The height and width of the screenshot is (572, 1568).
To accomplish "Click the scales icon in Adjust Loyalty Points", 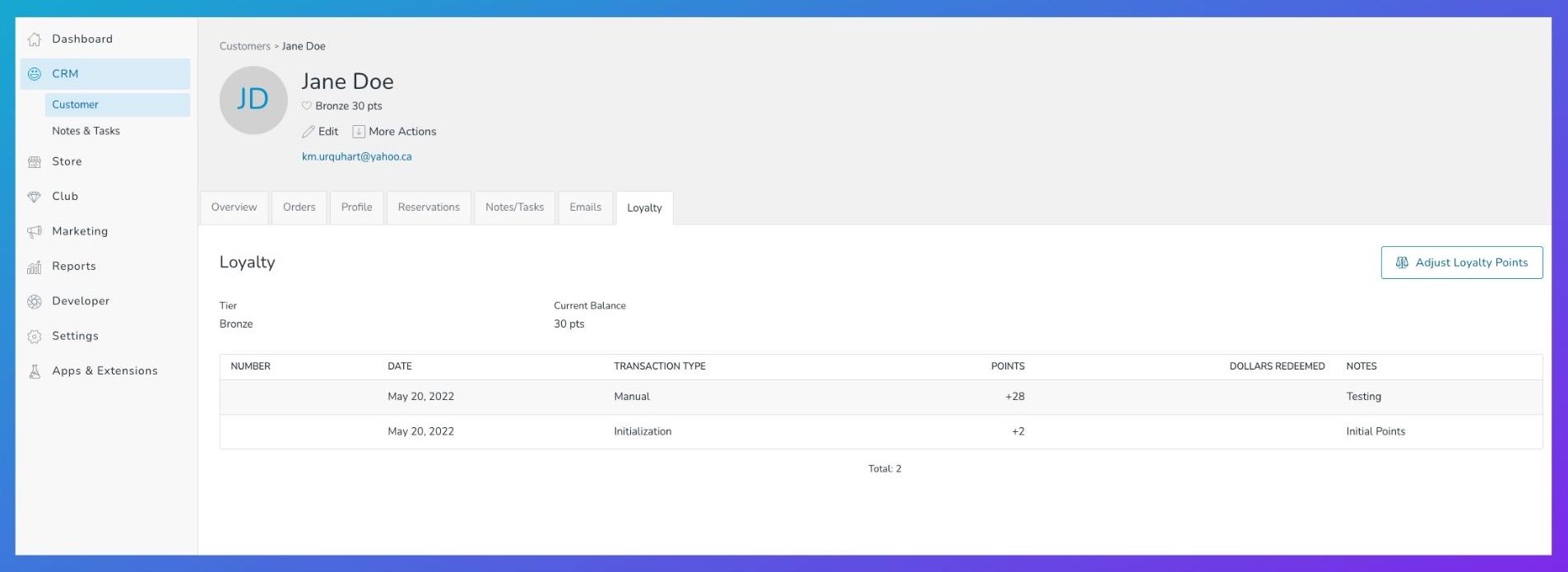I will point(1402,263).
